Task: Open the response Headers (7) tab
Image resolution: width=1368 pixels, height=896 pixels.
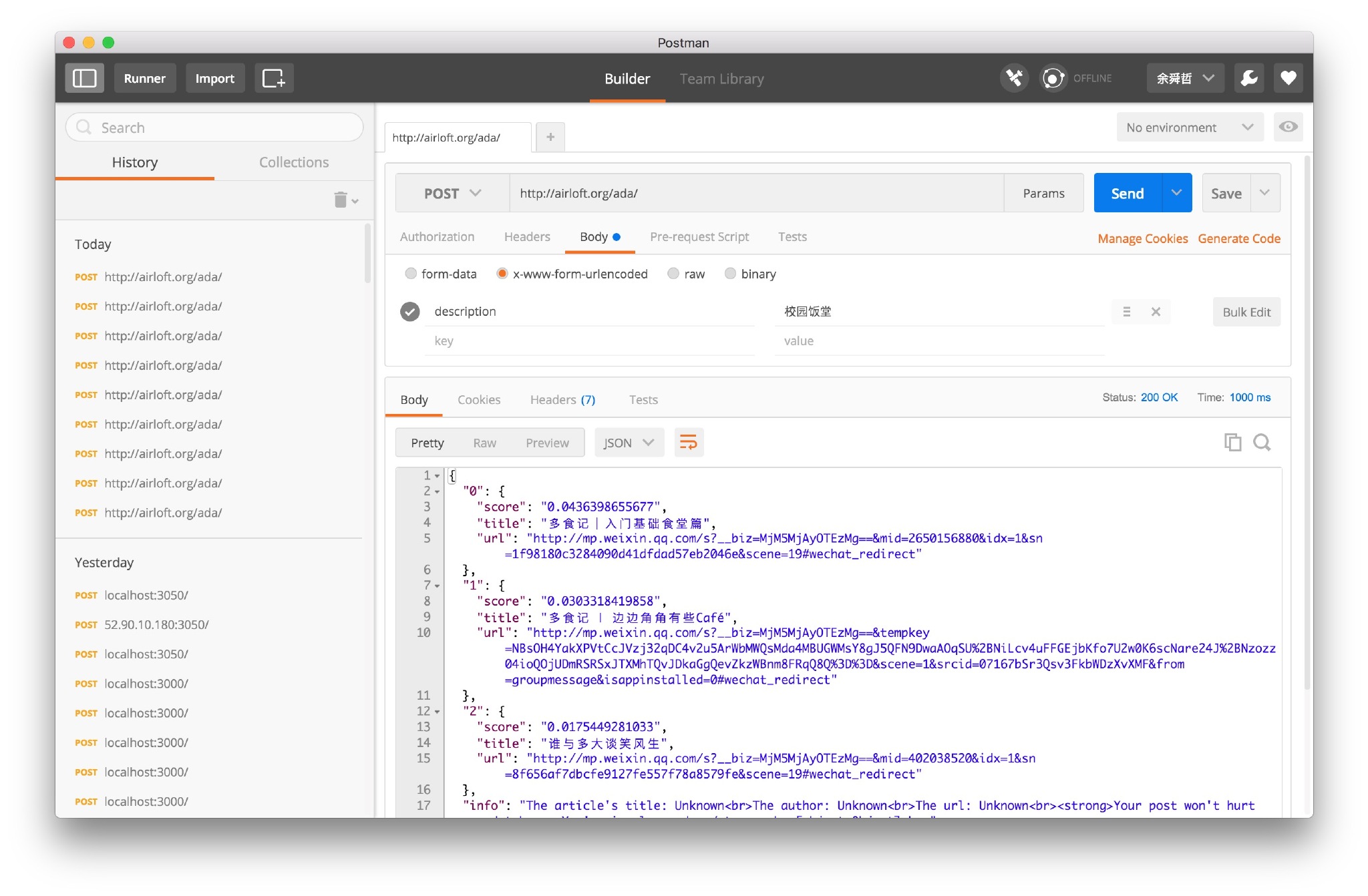Action: tap(562, 399)
